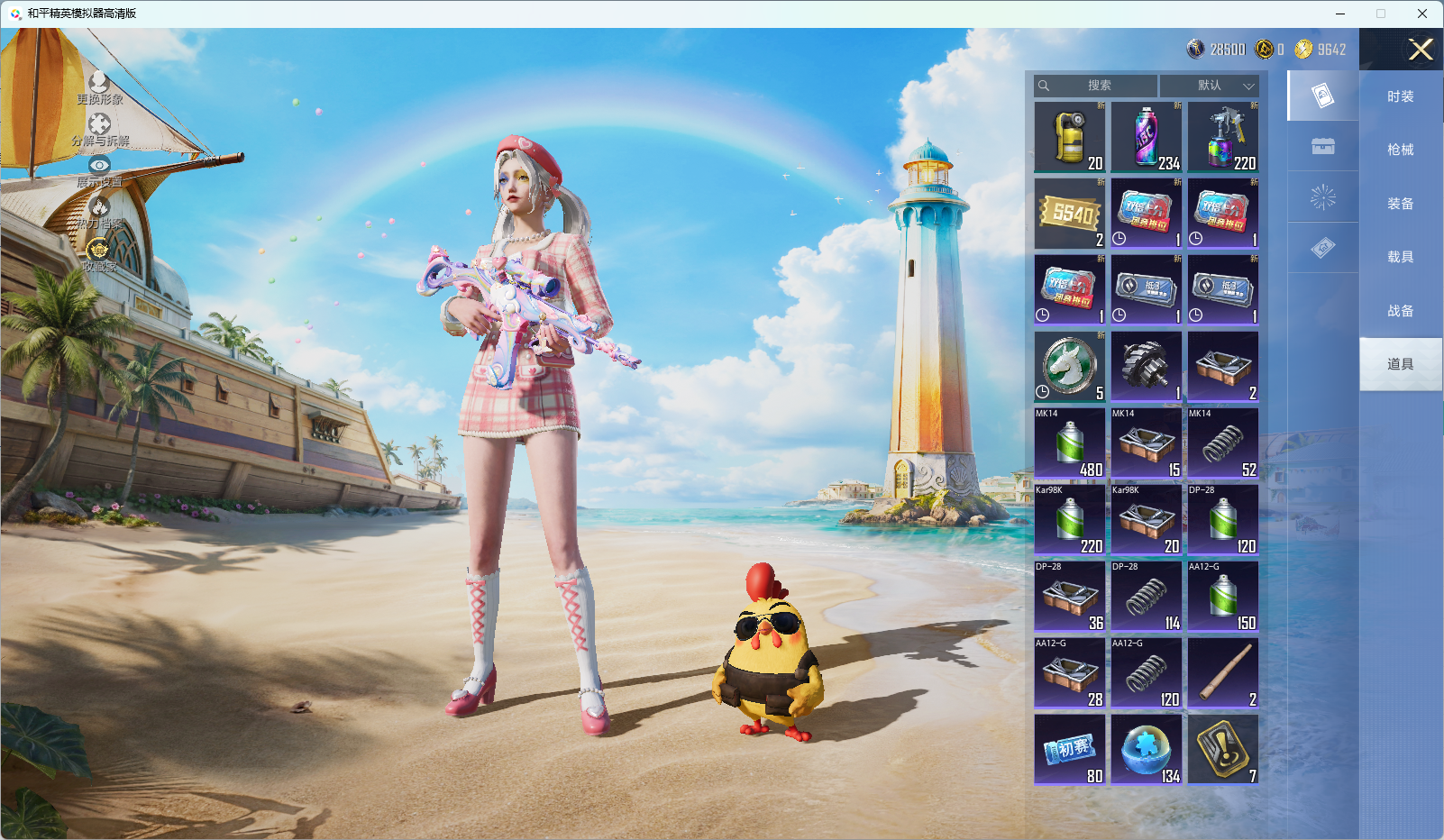This screenshot has height=840, width=1444.
Task: Select ABC spray can item (234)
Action: 1147,137
